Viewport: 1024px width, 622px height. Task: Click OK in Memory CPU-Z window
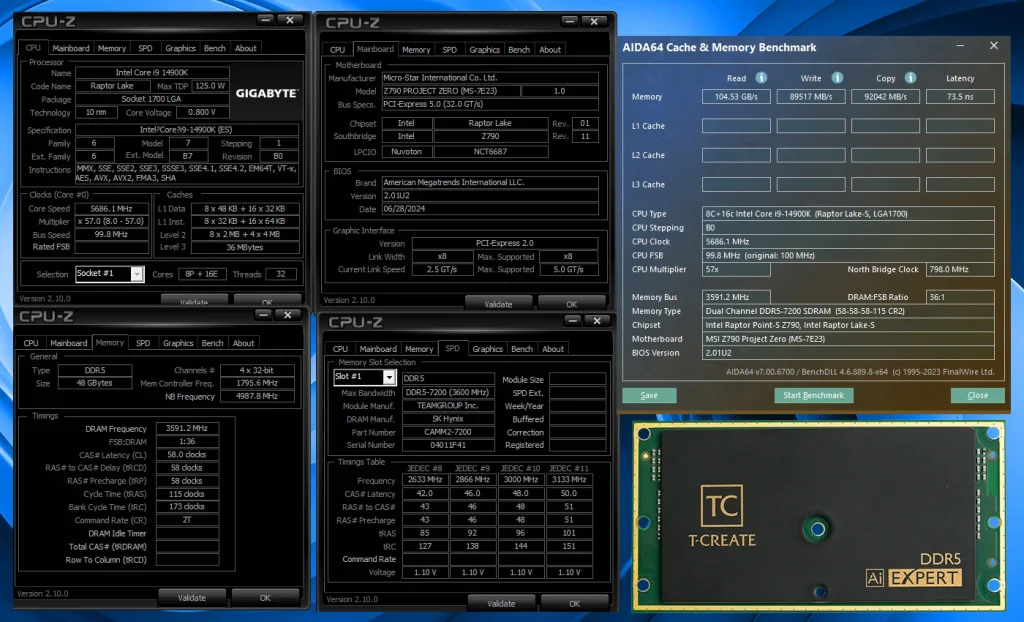click(265, 597)
